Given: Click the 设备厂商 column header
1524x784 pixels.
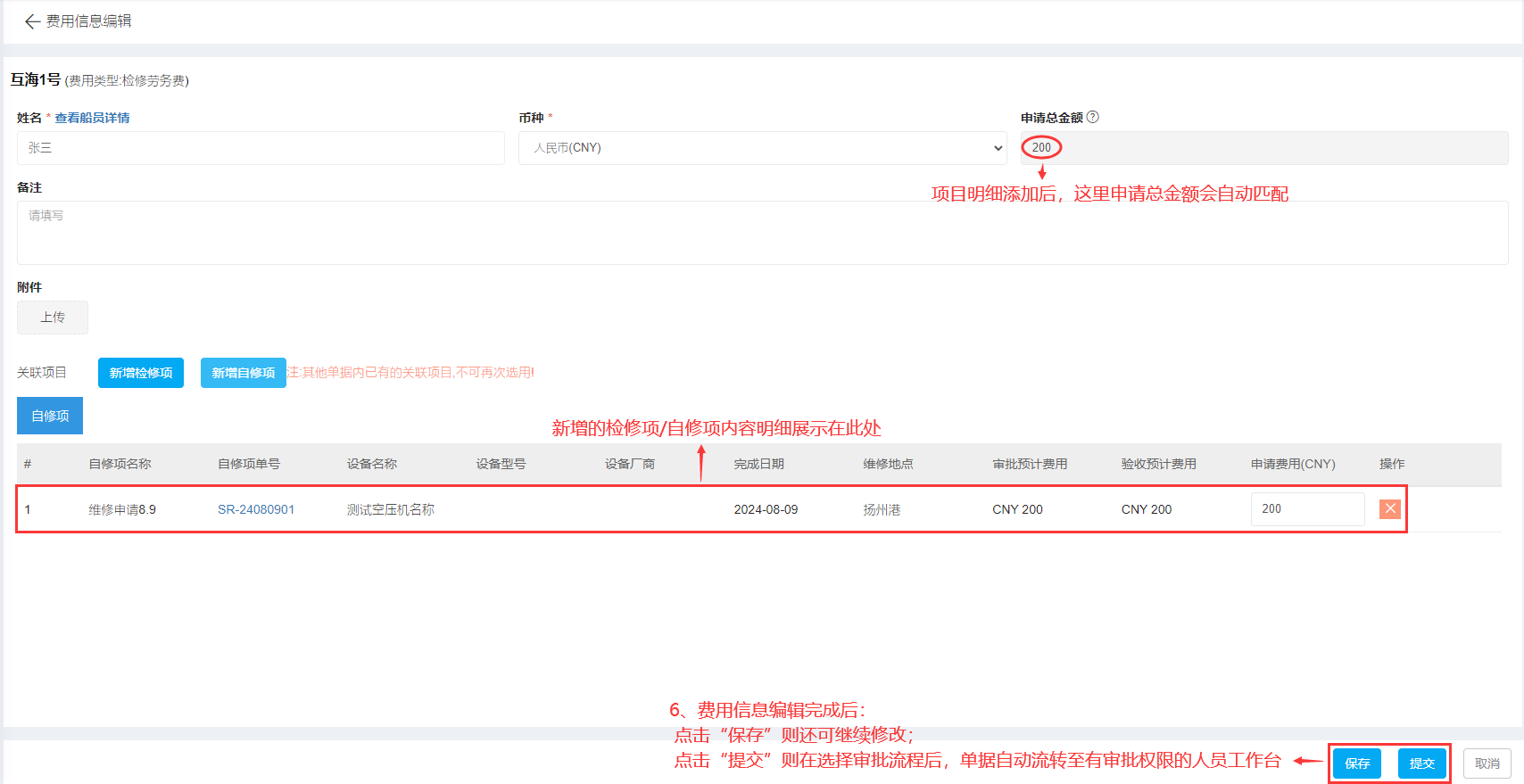Looking at the screenshot, I should [x=630, y=464].
